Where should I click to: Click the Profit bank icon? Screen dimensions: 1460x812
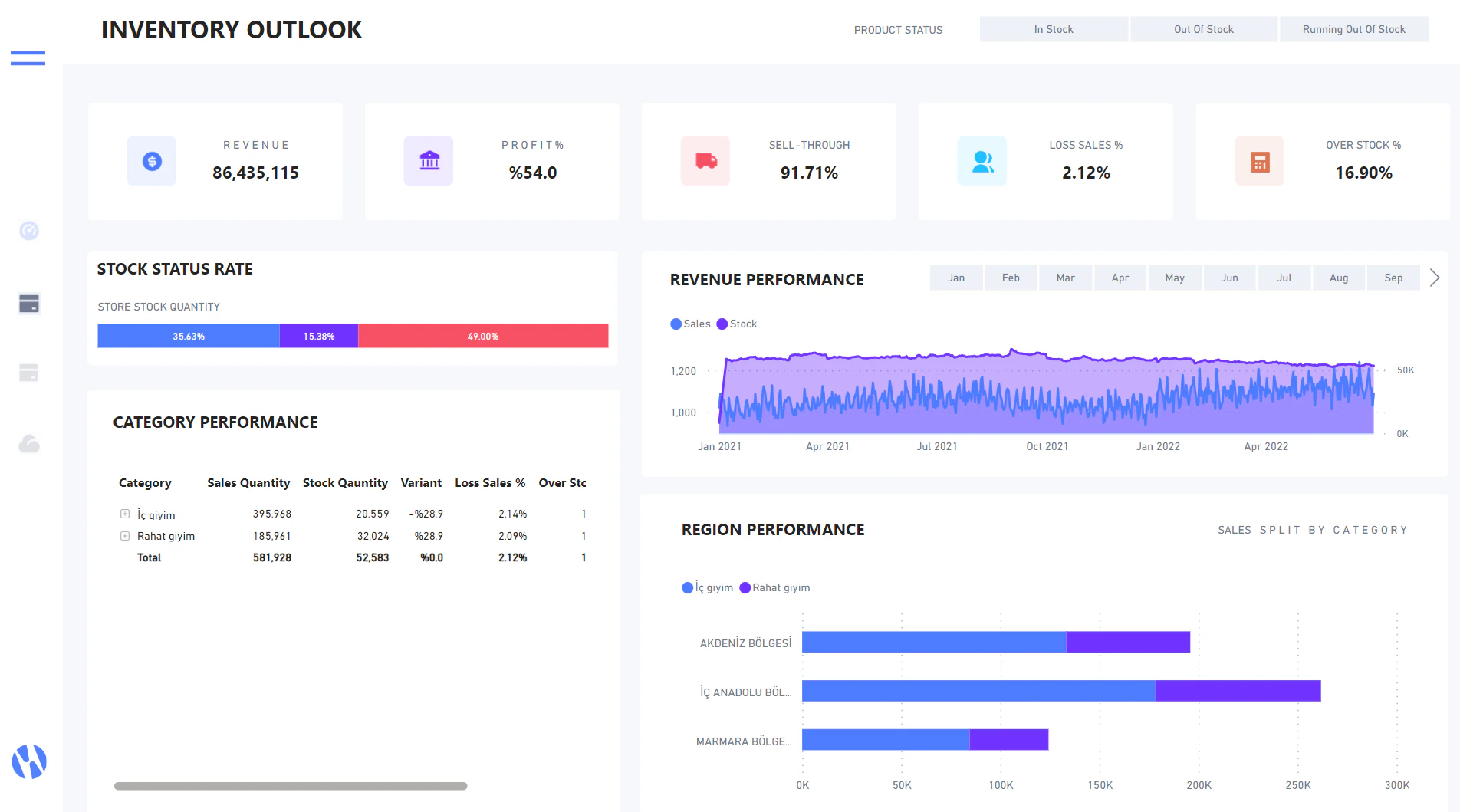click(x=428, y=161)
